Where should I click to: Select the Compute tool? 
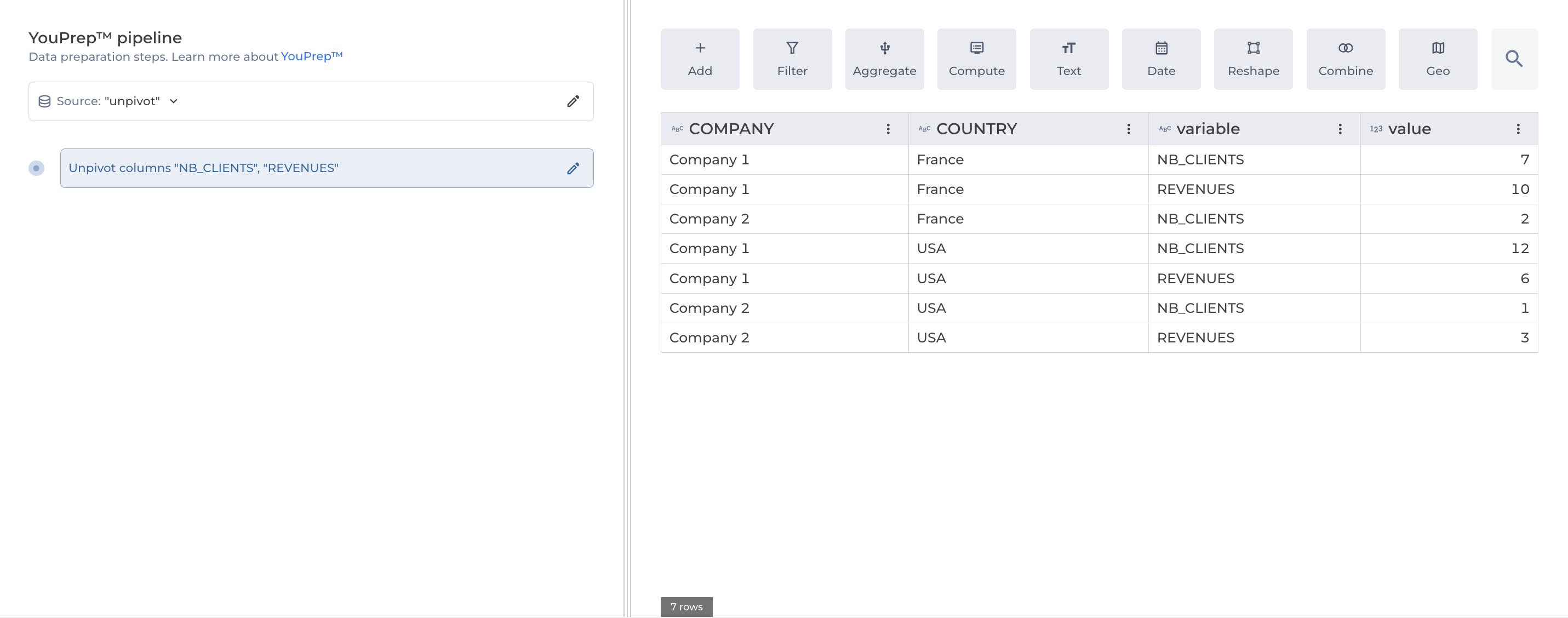tap(976, 59)
